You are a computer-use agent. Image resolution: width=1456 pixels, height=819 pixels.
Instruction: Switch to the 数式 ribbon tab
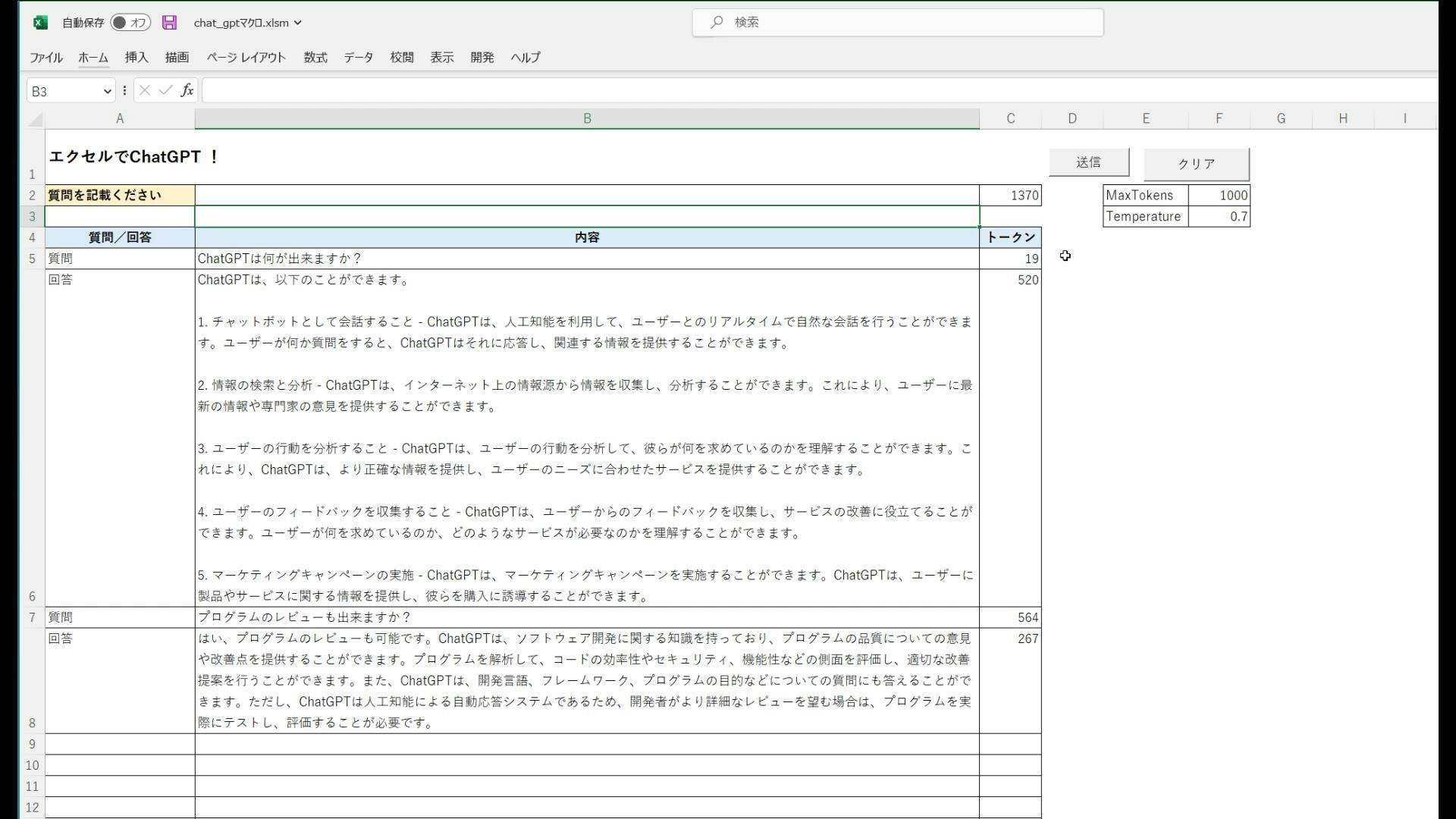pyautogui.click(x=315, y=57)
